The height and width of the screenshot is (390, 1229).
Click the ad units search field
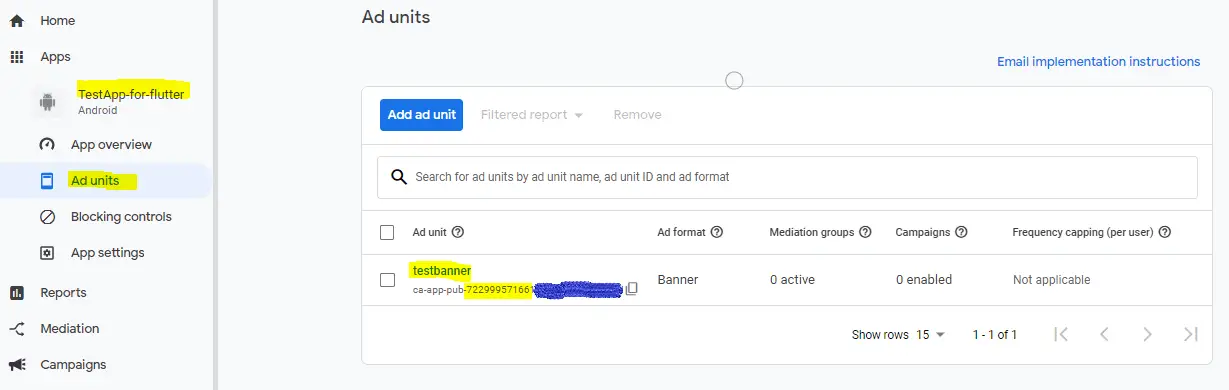tap(787, 177)
